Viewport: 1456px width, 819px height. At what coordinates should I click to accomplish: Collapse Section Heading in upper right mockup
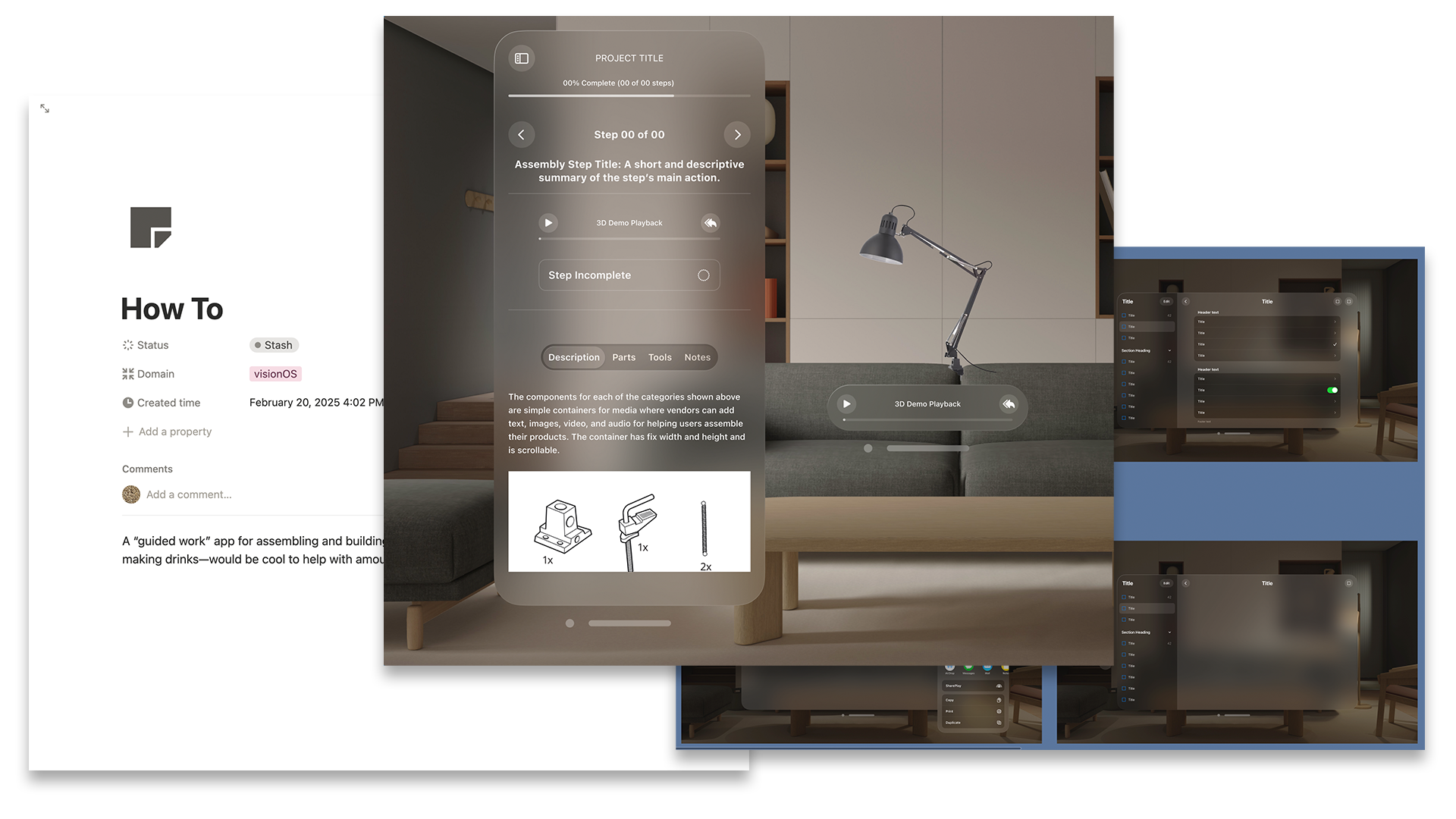(1169, 350)
